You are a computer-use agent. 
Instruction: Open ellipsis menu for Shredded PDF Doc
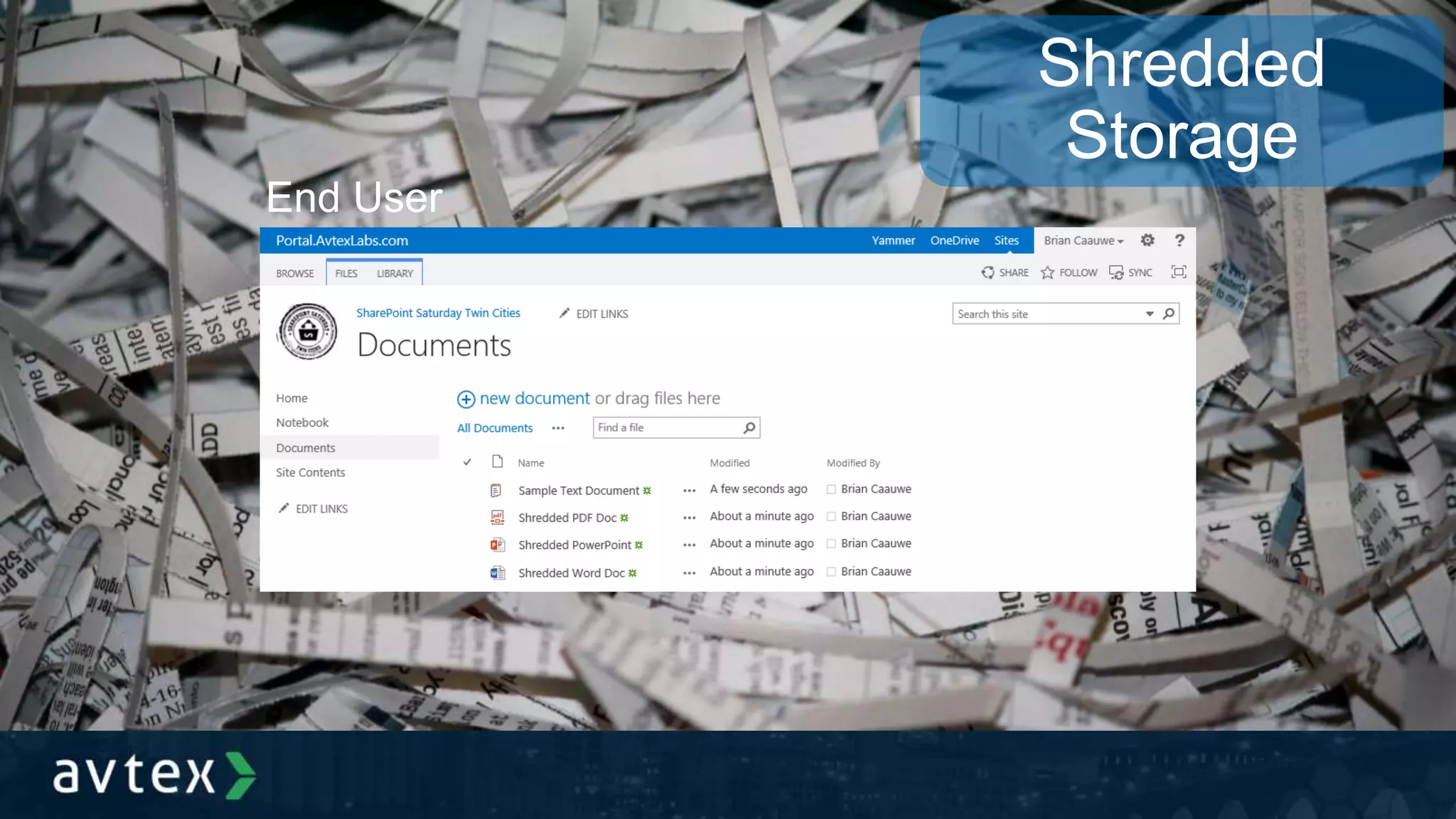[689, 518]
